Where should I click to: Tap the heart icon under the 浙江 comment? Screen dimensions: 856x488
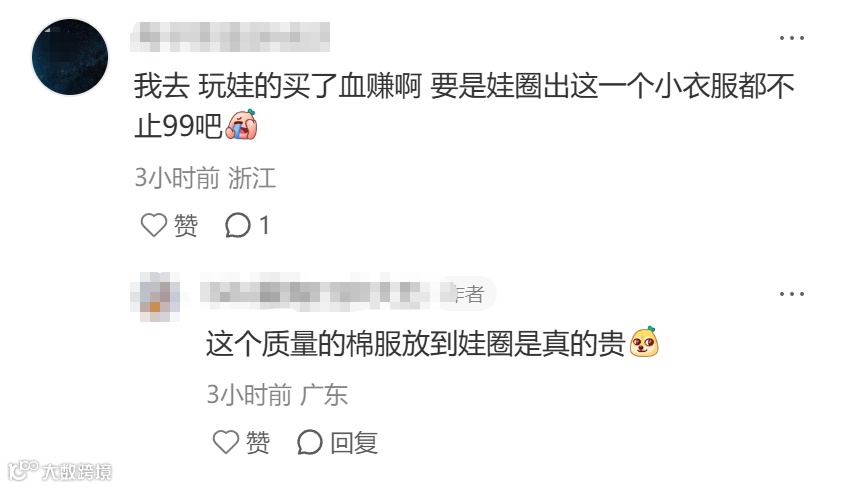(x=153, y=225)
